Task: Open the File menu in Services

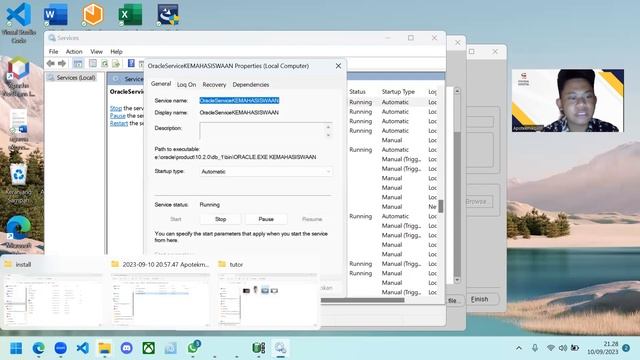Action: [x=53, y=51]
